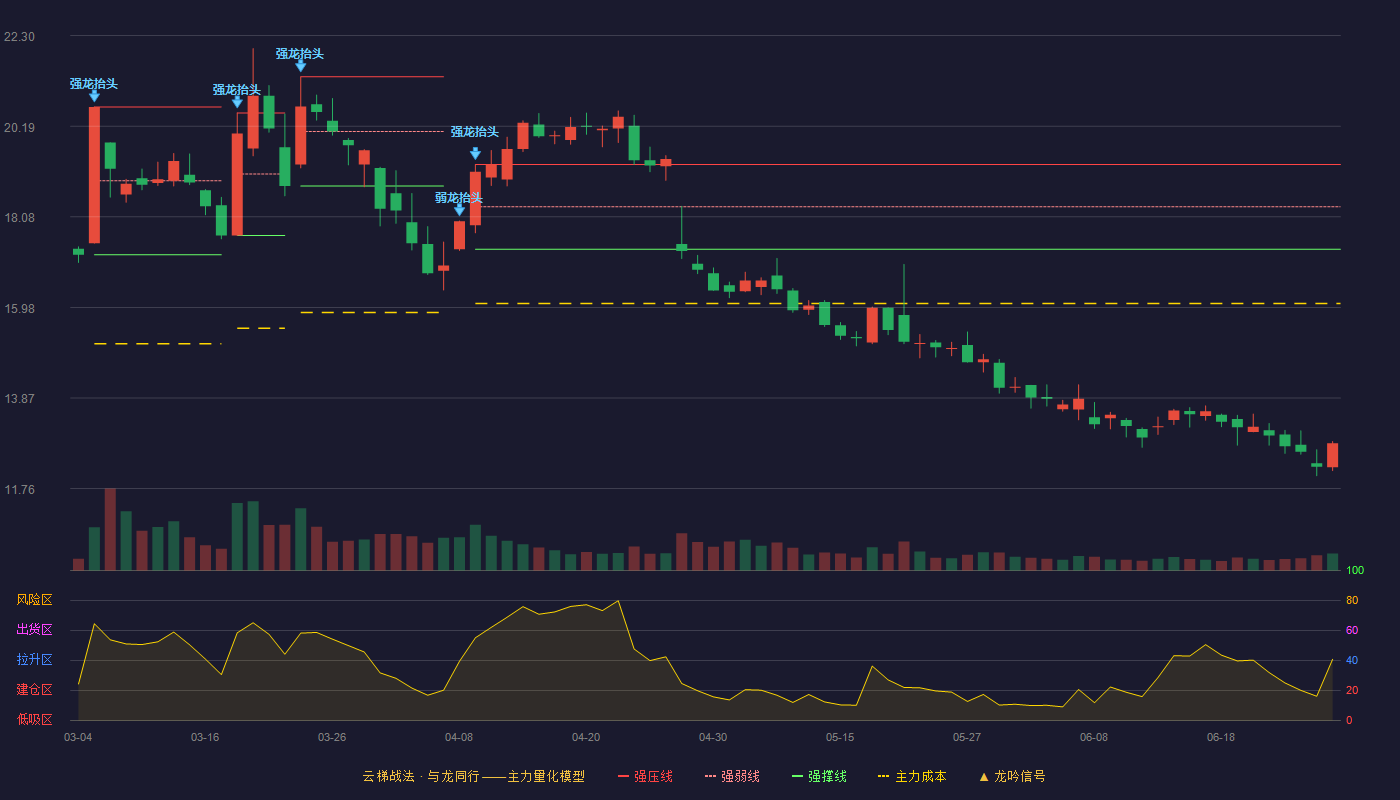1400x800 pixels.
Task: Click the last red candlestick at the chart's right end
Action: [1332, 455]
